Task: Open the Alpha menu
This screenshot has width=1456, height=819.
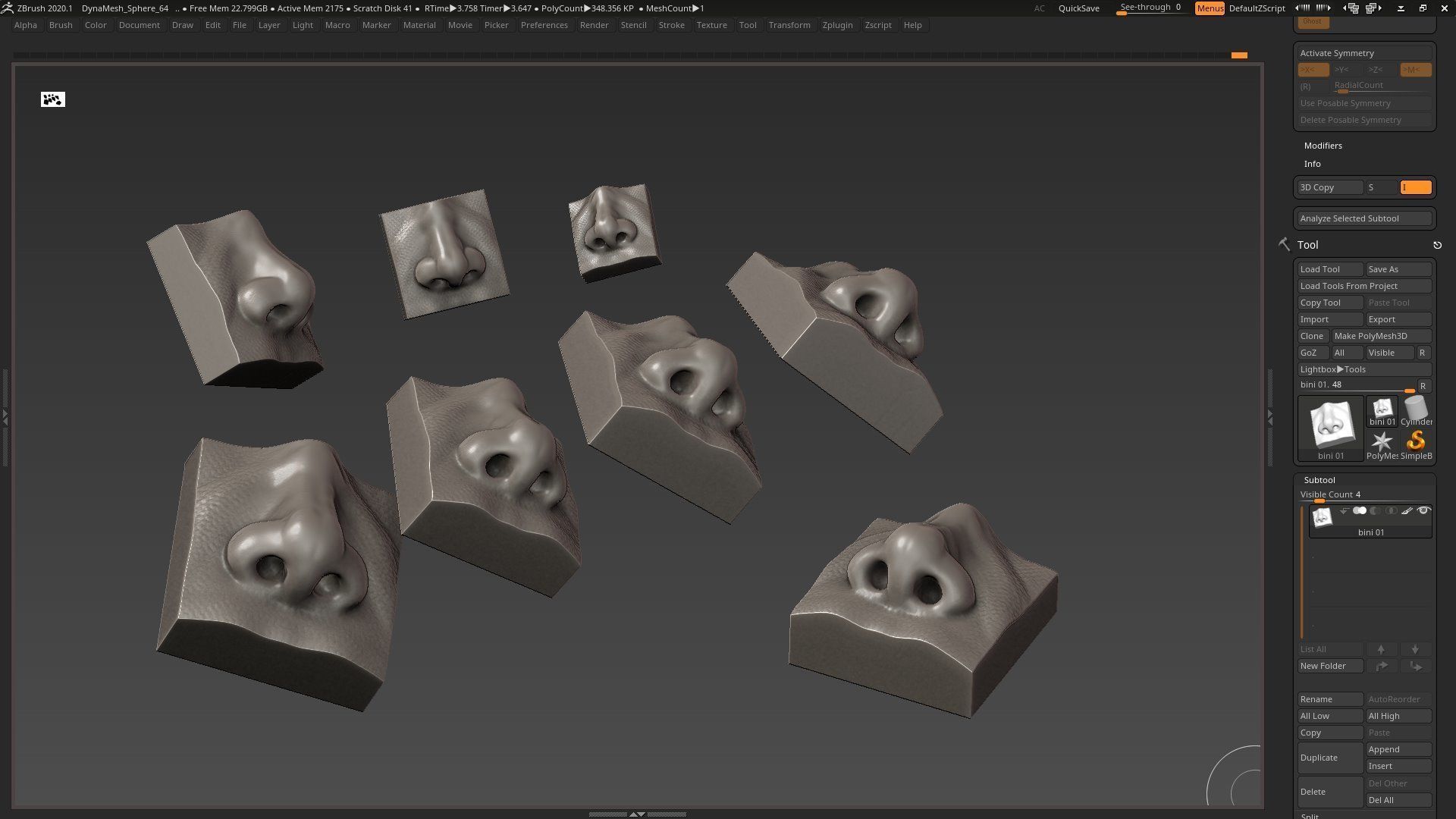Action: [25, 25]
